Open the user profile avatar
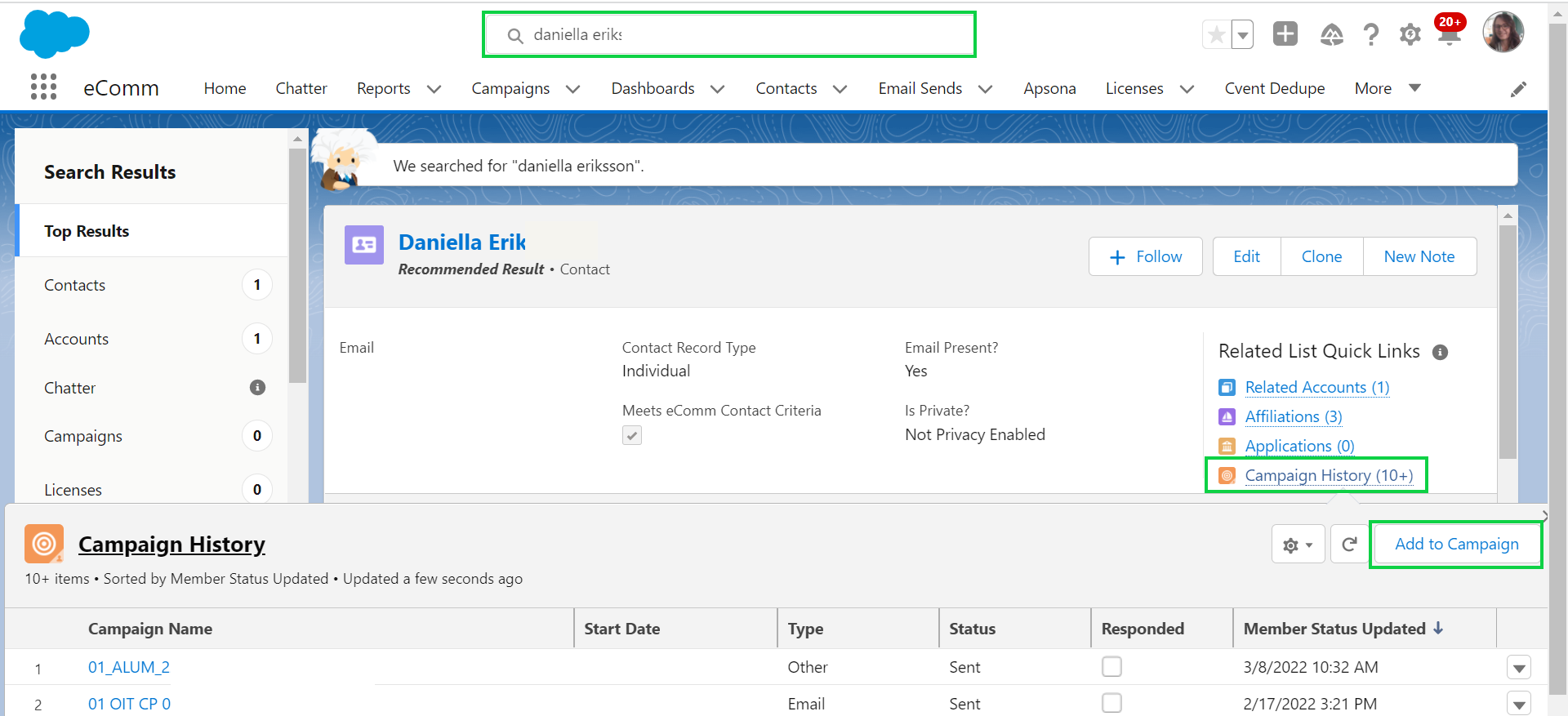The height and width of the screenshot is (716, 1568). 1503,33
